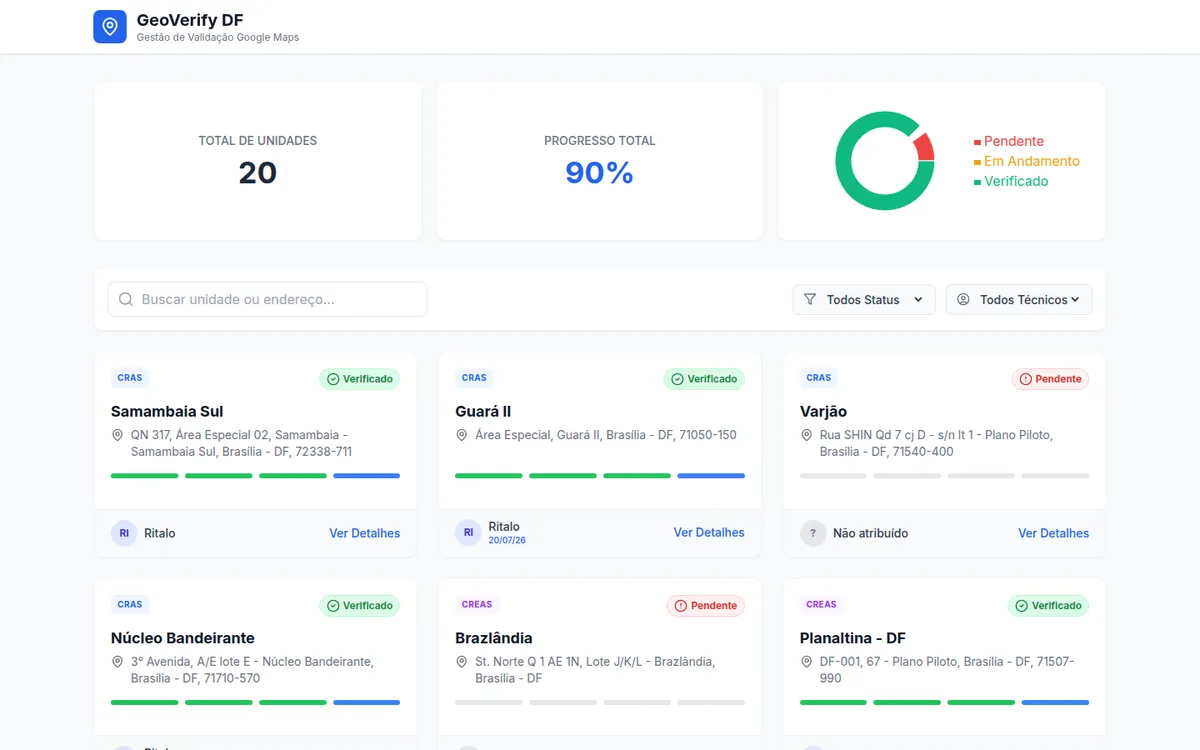The height and width of the screenshot is (750, 1200).
Task: Click the location pin on Planaltina - DF address
Action: 807,662
